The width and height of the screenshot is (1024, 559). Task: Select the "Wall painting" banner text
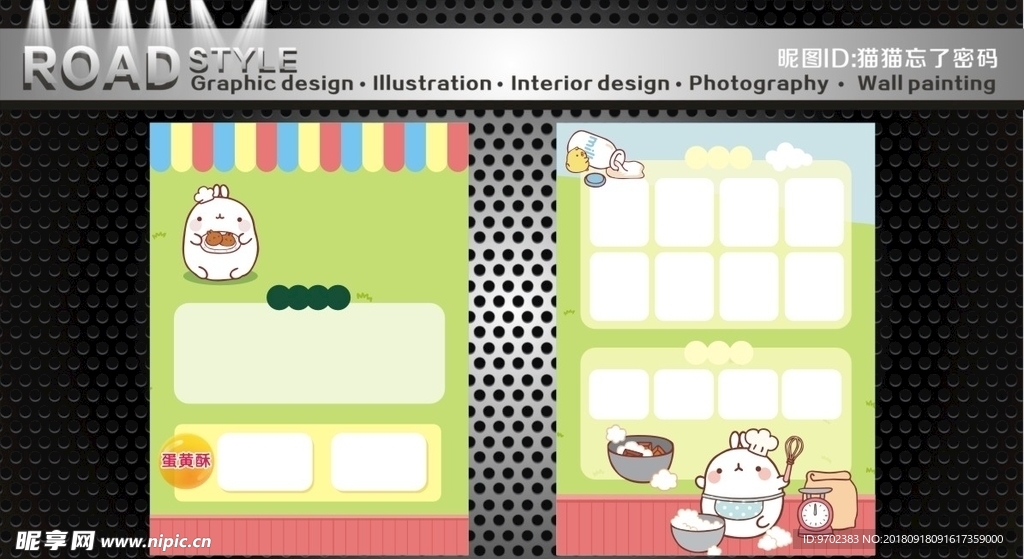point(926,84)
